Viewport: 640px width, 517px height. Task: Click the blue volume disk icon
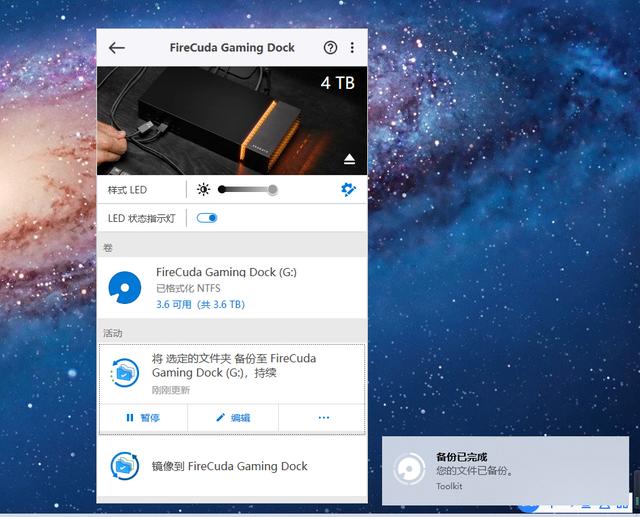(x=125, y=287)
